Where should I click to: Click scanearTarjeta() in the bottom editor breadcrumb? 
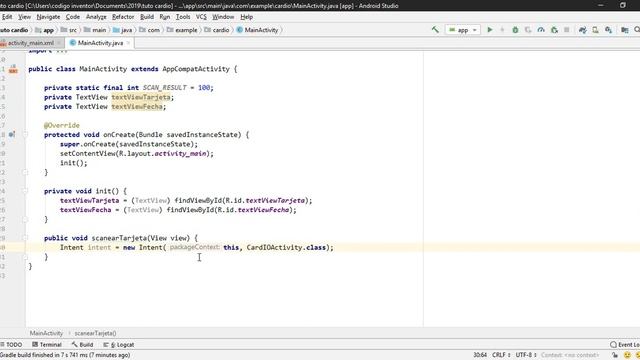pyautogui.click(x=95, y=333)
